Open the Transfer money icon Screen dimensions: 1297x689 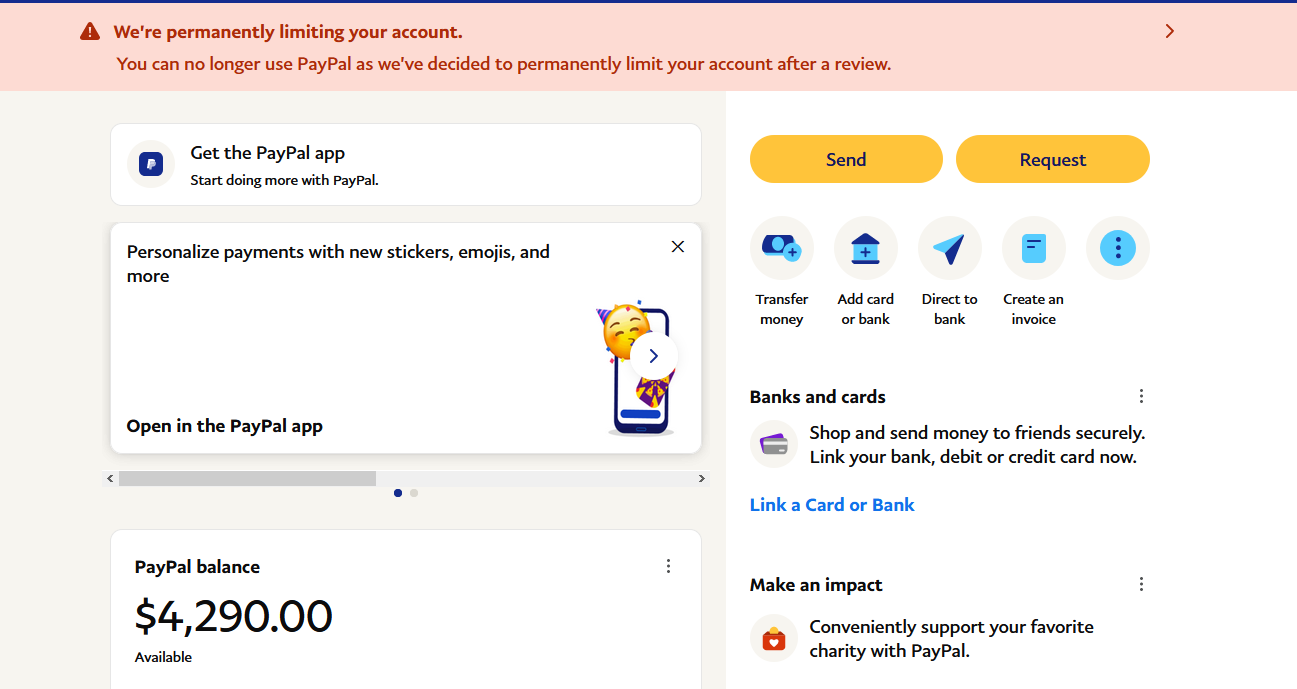(x=782, y=248)
